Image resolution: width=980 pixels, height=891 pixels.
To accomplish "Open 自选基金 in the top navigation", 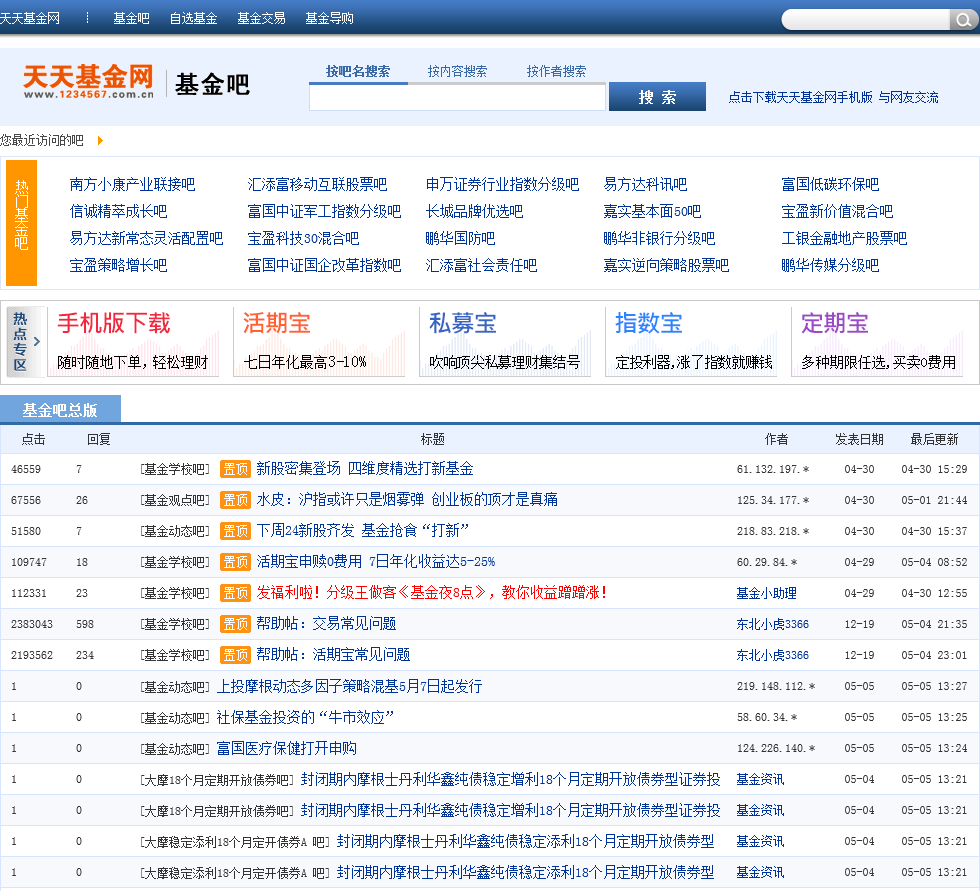I will pos(193,19).
